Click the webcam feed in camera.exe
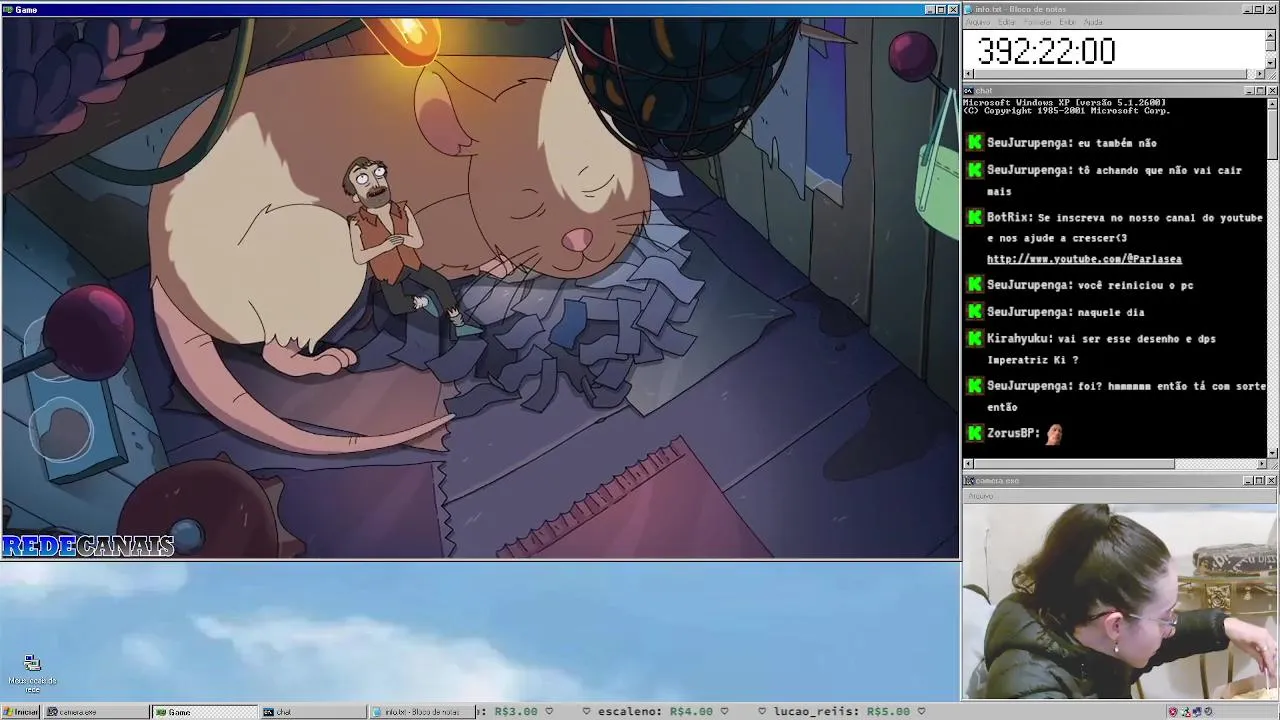The image size is (1280, 720). pos(1120,601)
